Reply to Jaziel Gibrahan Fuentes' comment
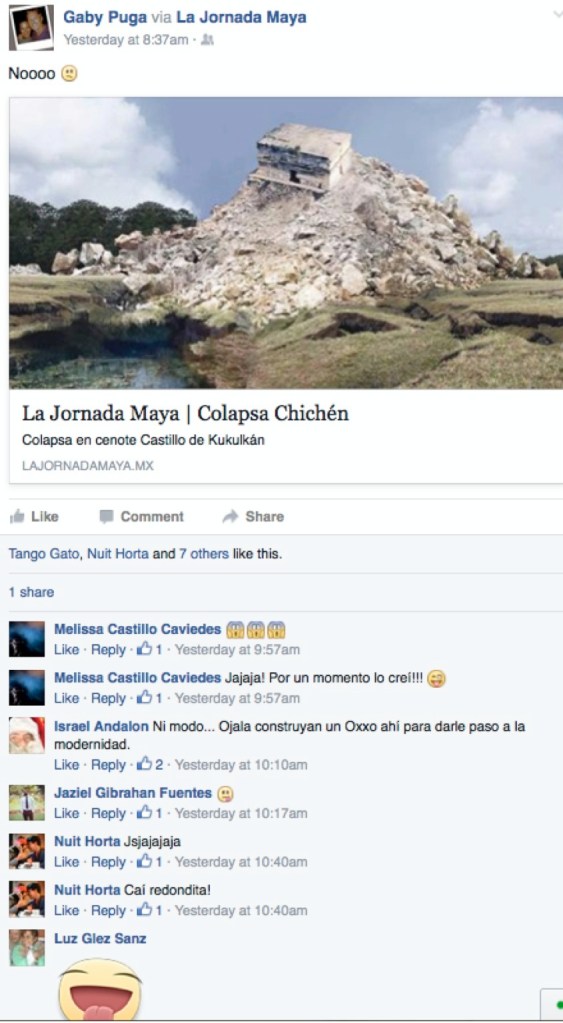Image resolution: width=563 pixels, height=1023 pixels. (x=108, y=813)
